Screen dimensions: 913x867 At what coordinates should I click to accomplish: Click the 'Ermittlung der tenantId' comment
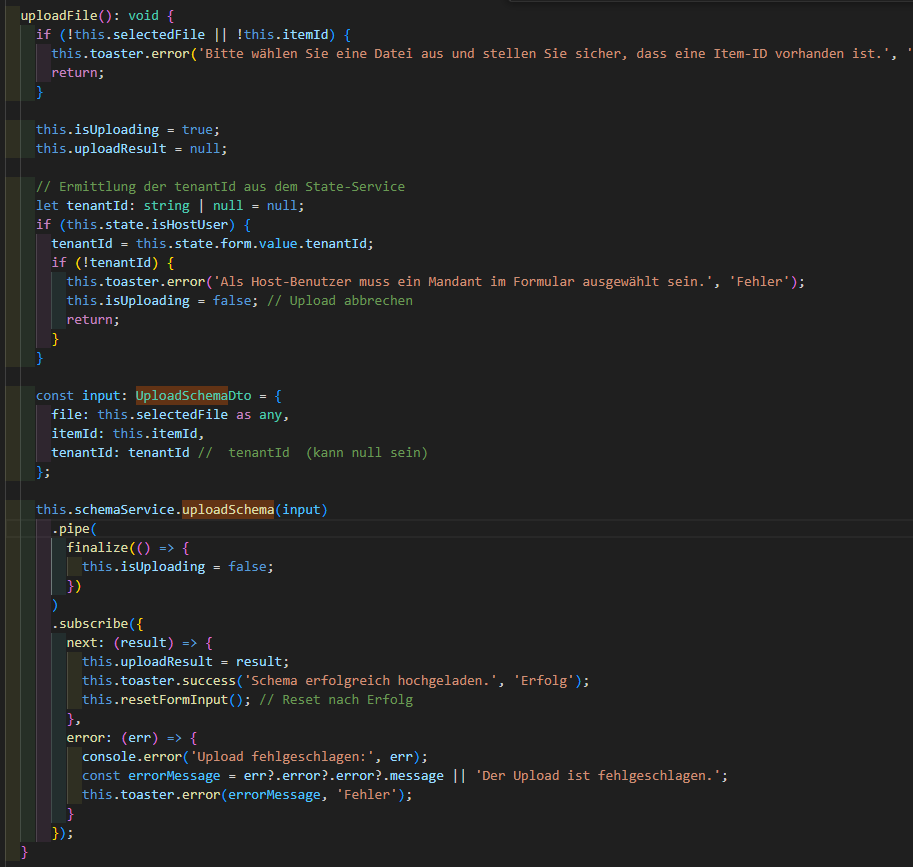pyautogui.click(x=220, y=187)
